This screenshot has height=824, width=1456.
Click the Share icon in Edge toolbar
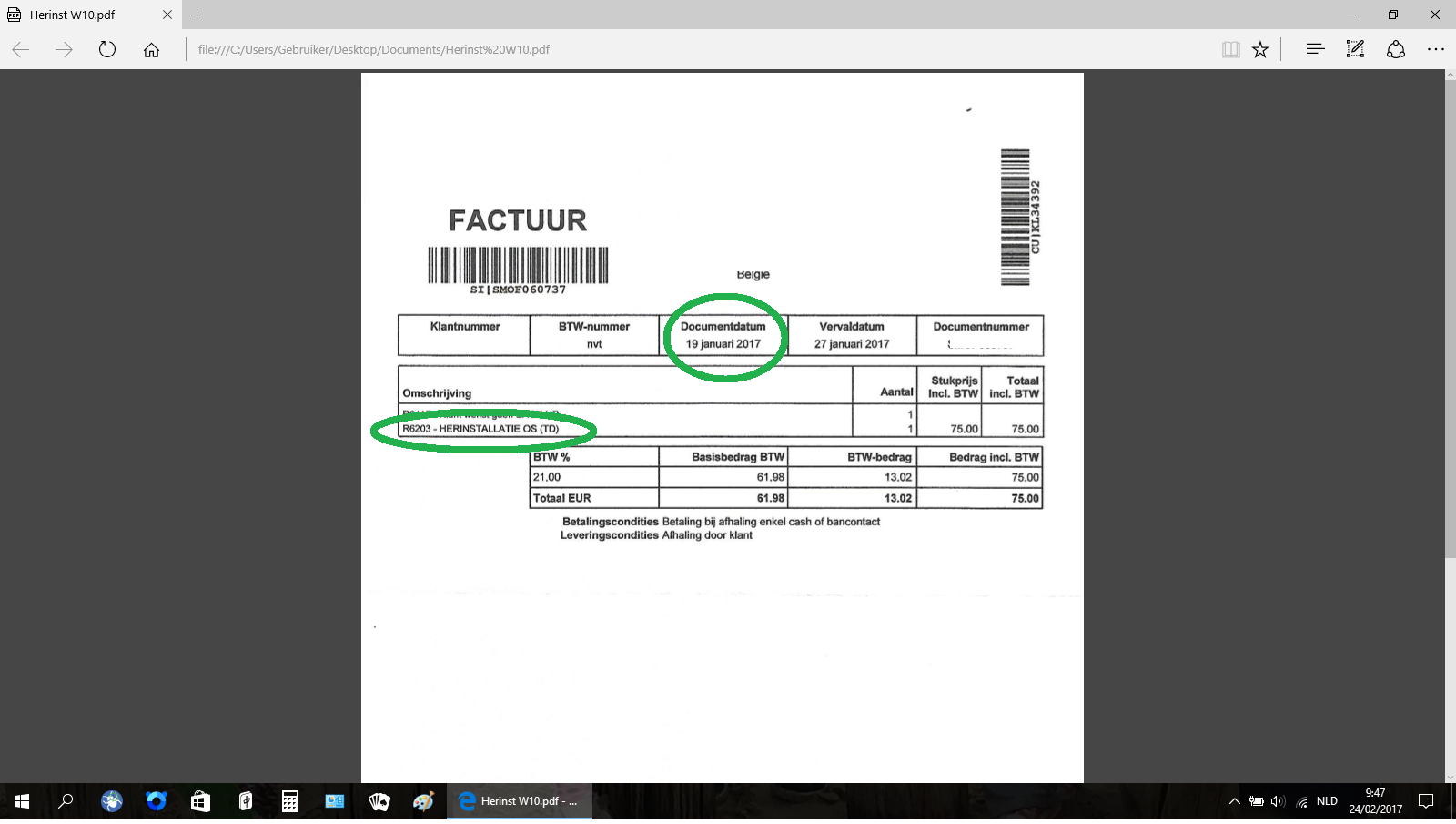click(x=1396, y=50)
